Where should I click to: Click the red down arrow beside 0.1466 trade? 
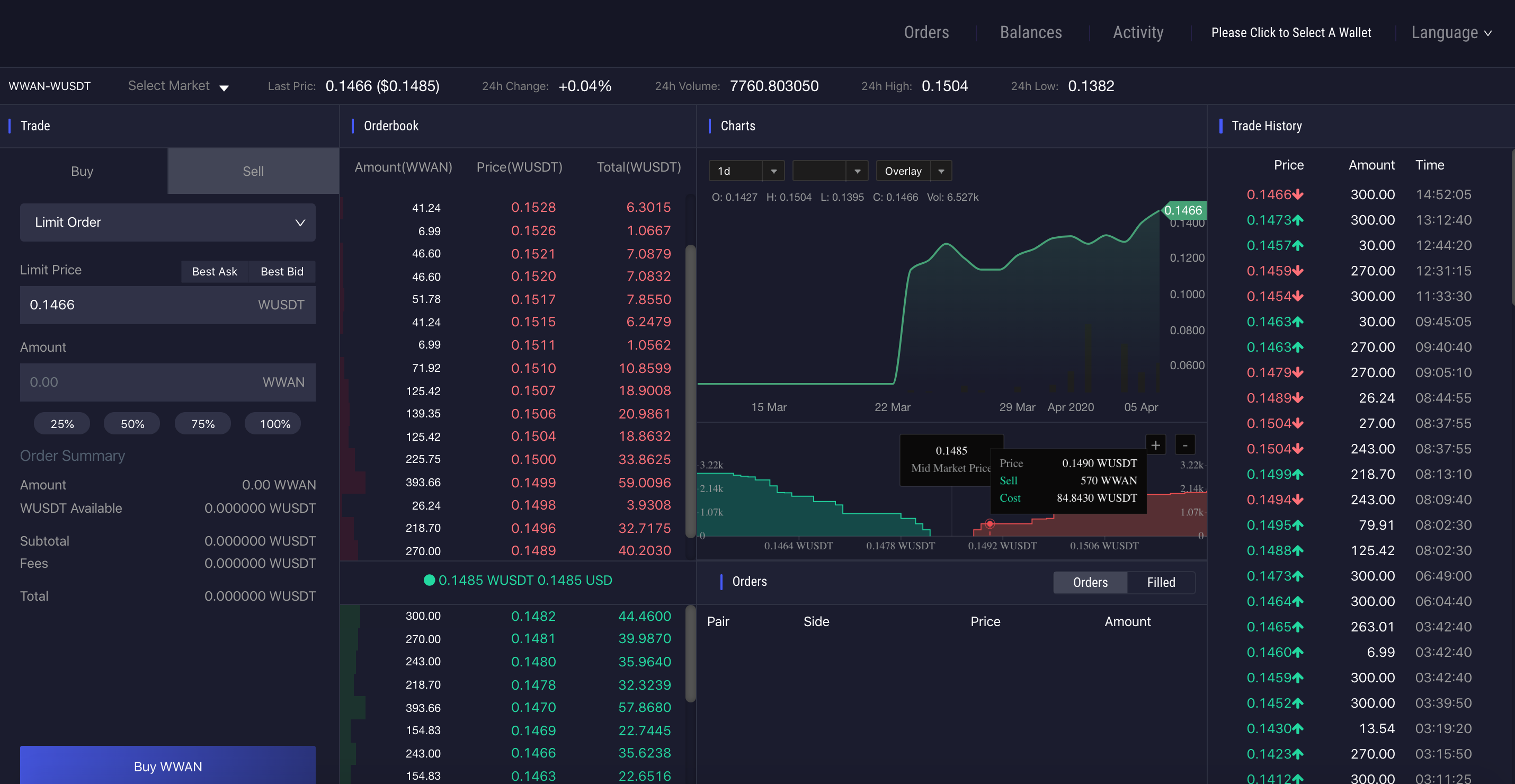point(1298,195)
